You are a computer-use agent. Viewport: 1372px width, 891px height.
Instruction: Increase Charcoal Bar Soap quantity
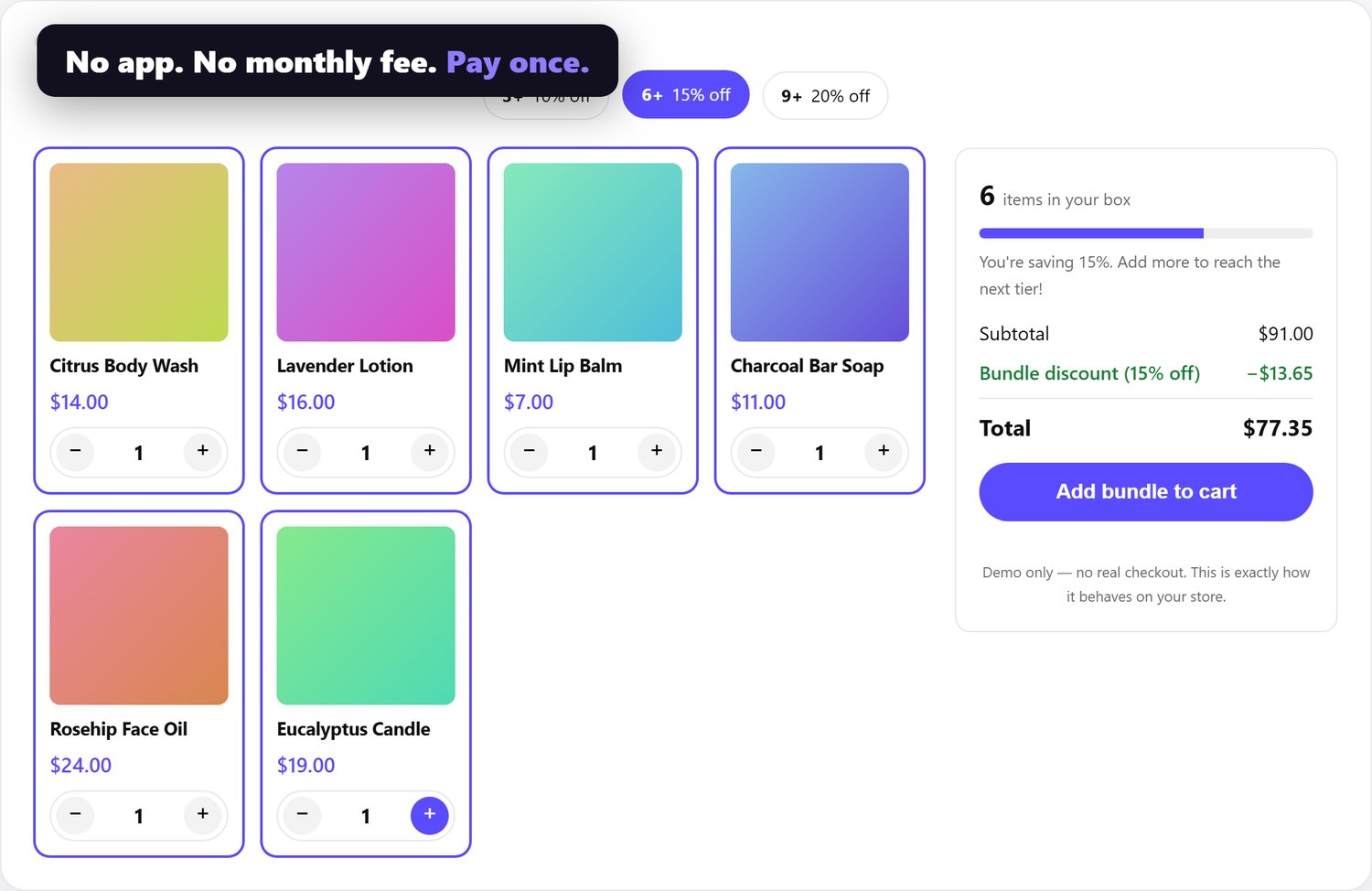(883, 451)
